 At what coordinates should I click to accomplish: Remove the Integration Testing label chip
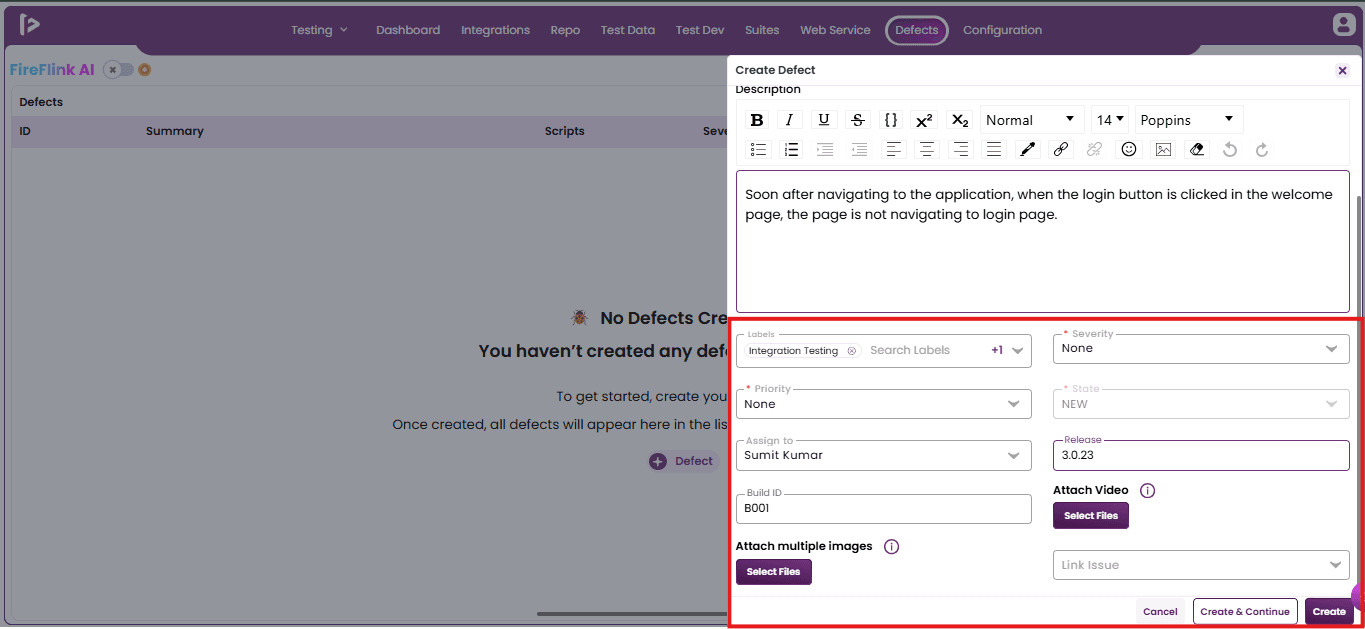pyautogui.click(x=852, y=351)
